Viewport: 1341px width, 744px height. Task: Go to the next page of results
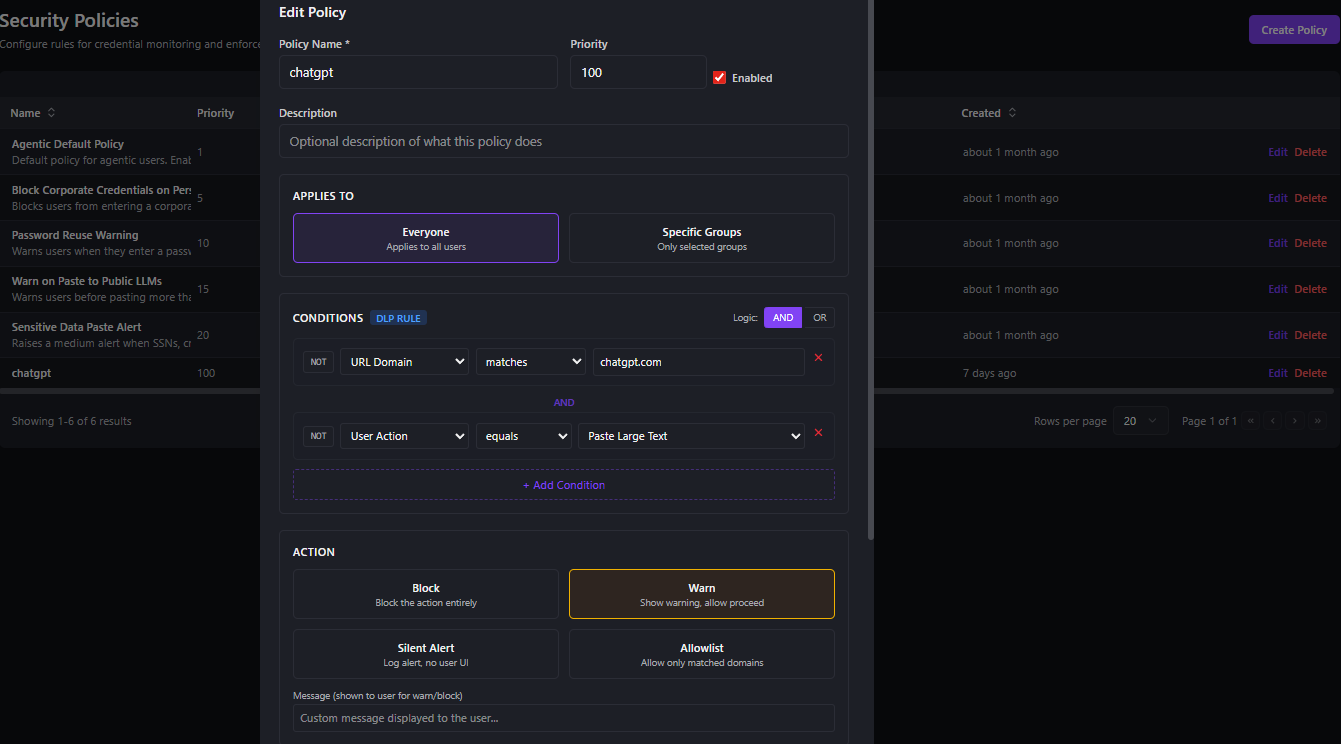[x=1295, y=421]
